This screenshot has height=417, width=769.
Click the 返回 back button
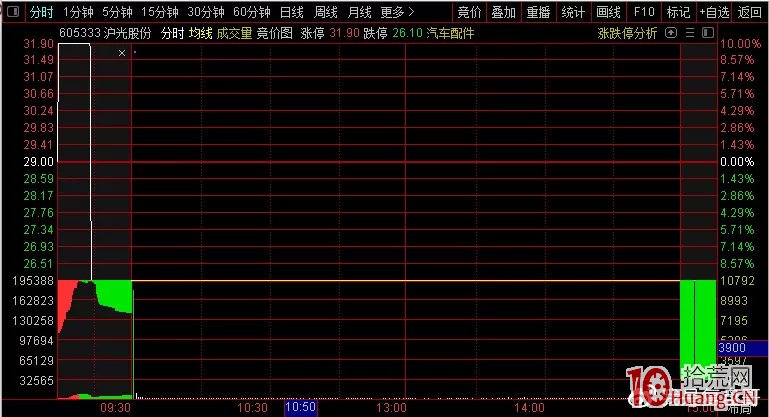tap(749, 12)
